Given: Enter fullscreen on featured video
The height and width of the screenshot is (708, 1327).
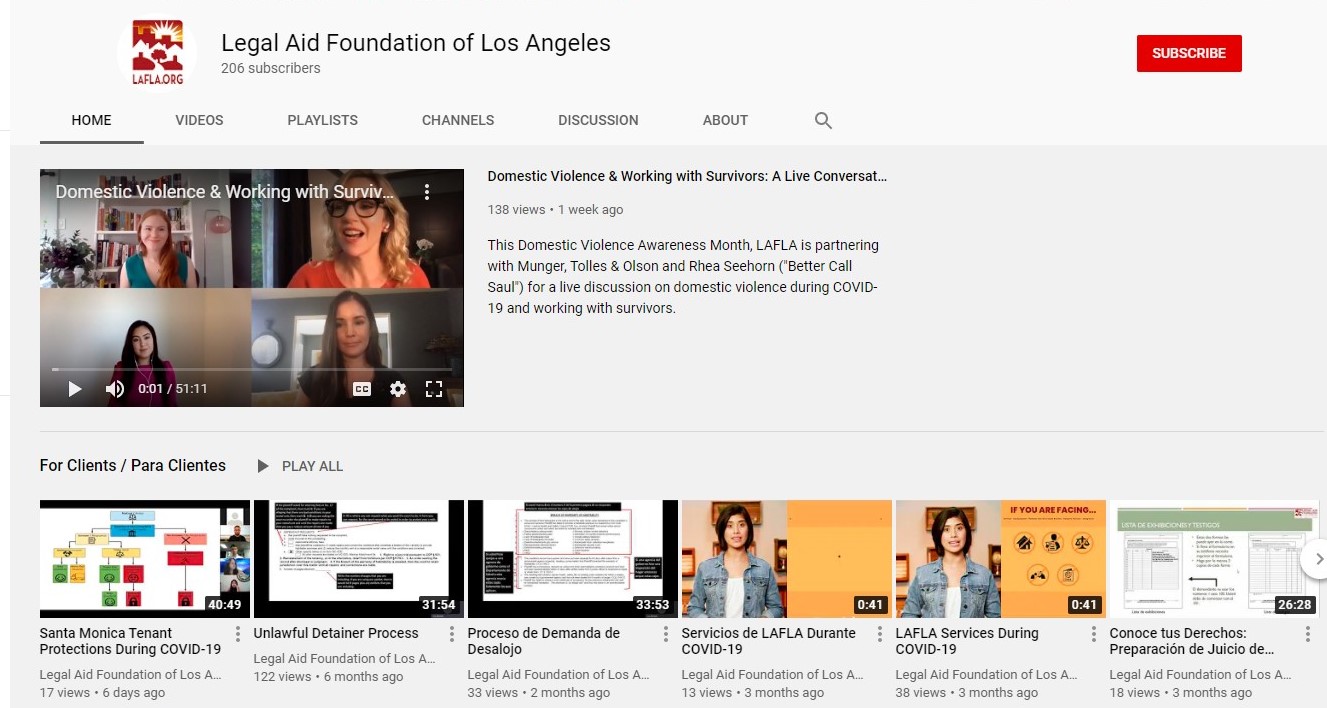Looking at the screenshot, I should (434, 389).
